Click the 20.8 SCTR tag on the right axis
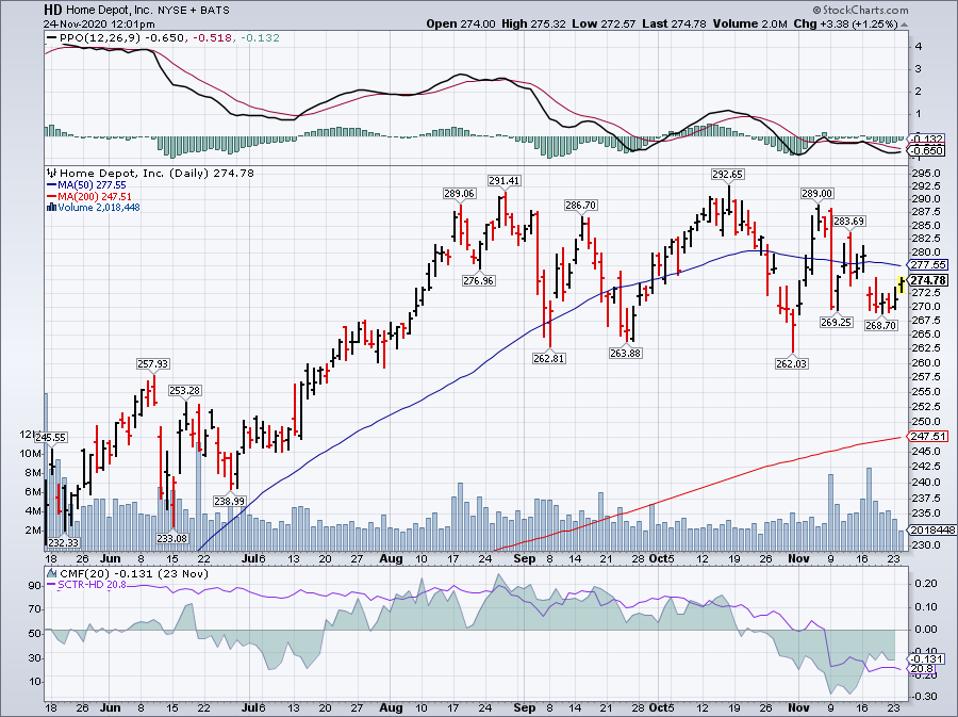 point(921,669)
